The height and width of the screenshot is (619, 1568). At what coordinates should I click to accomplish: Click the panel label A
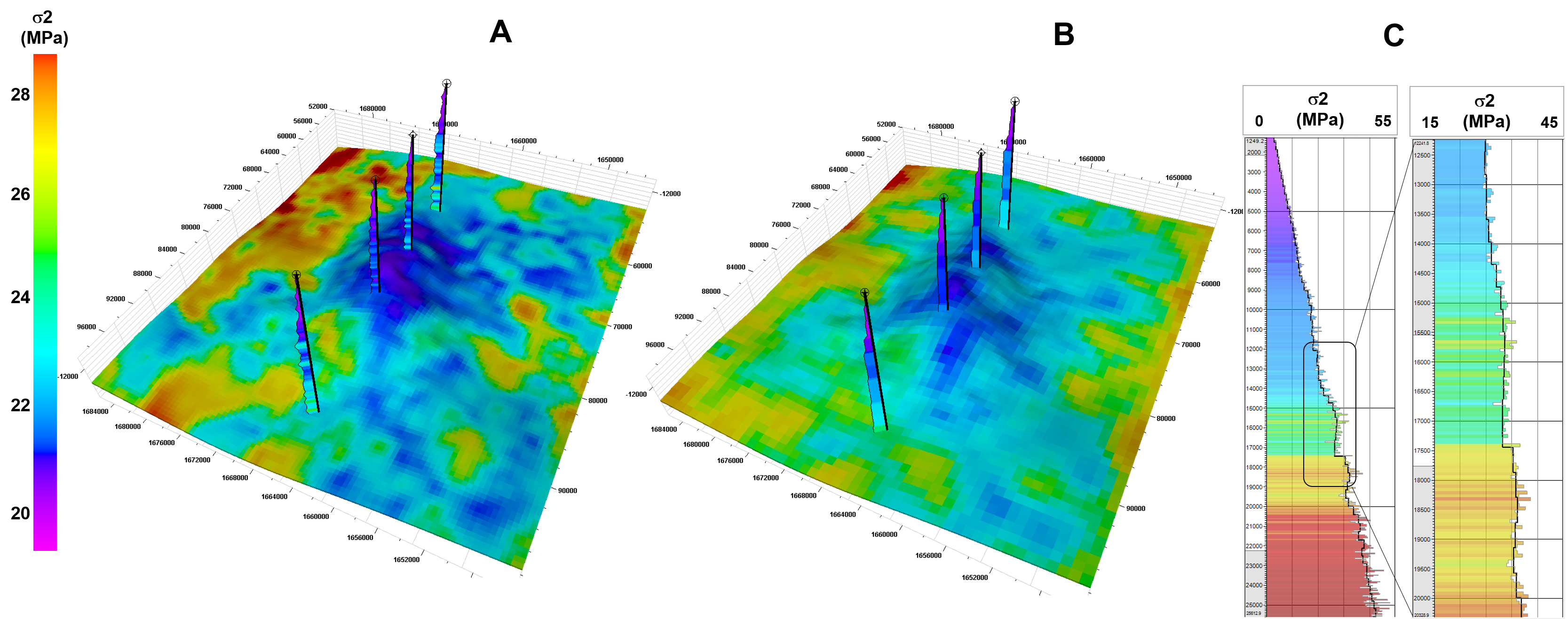[x=500, y=31]
